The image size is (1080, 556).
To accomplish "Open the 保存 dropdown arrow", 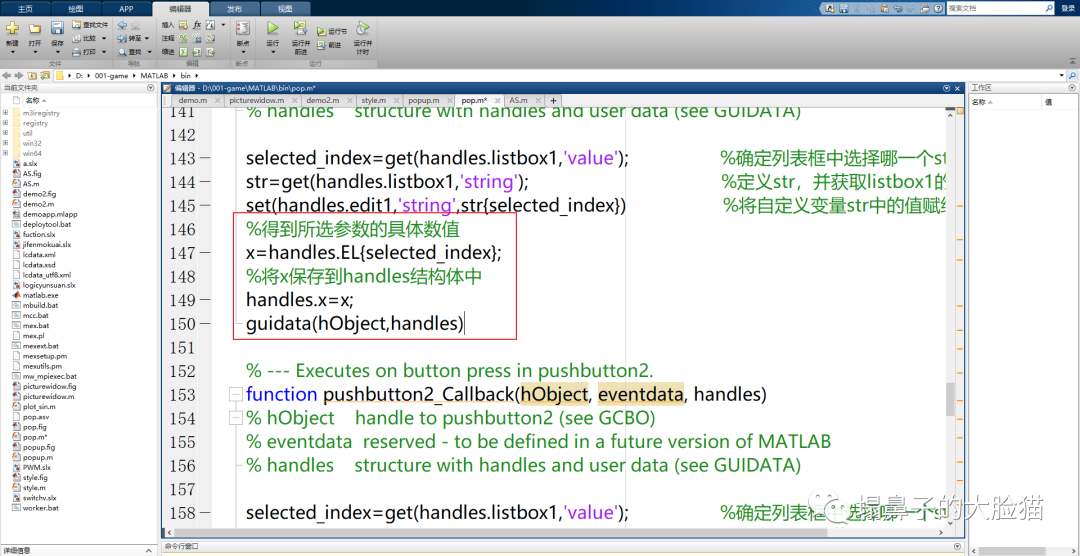I will (57, 52).
